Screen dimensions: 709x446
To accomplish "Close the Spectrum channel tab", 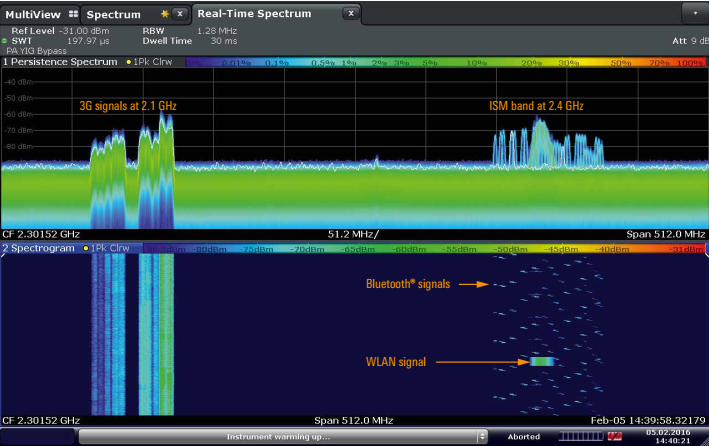I will [x=179, y=14].
